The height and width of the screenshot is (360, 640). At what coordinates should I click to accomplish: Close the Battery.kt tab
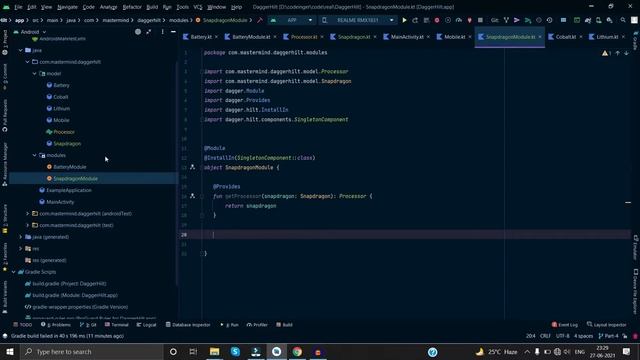(216, 37)
